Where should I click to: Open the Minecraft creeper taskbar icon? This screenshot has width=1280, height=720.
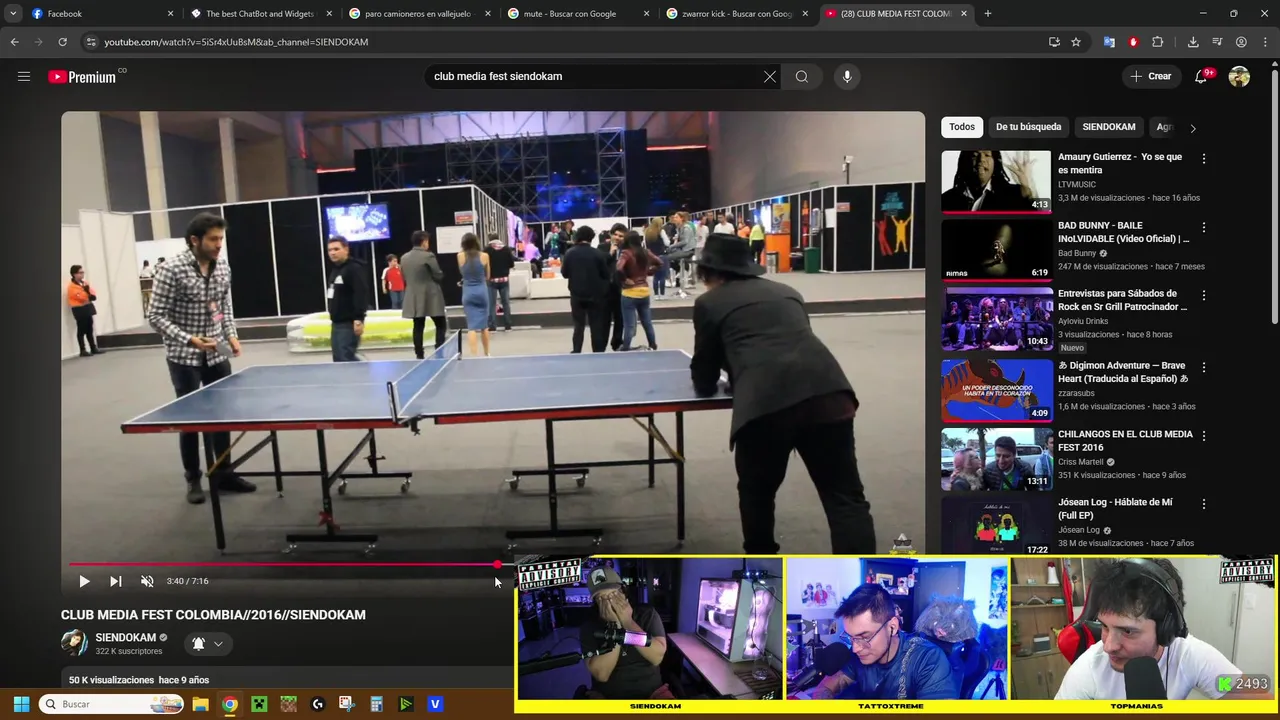(259, 704)
